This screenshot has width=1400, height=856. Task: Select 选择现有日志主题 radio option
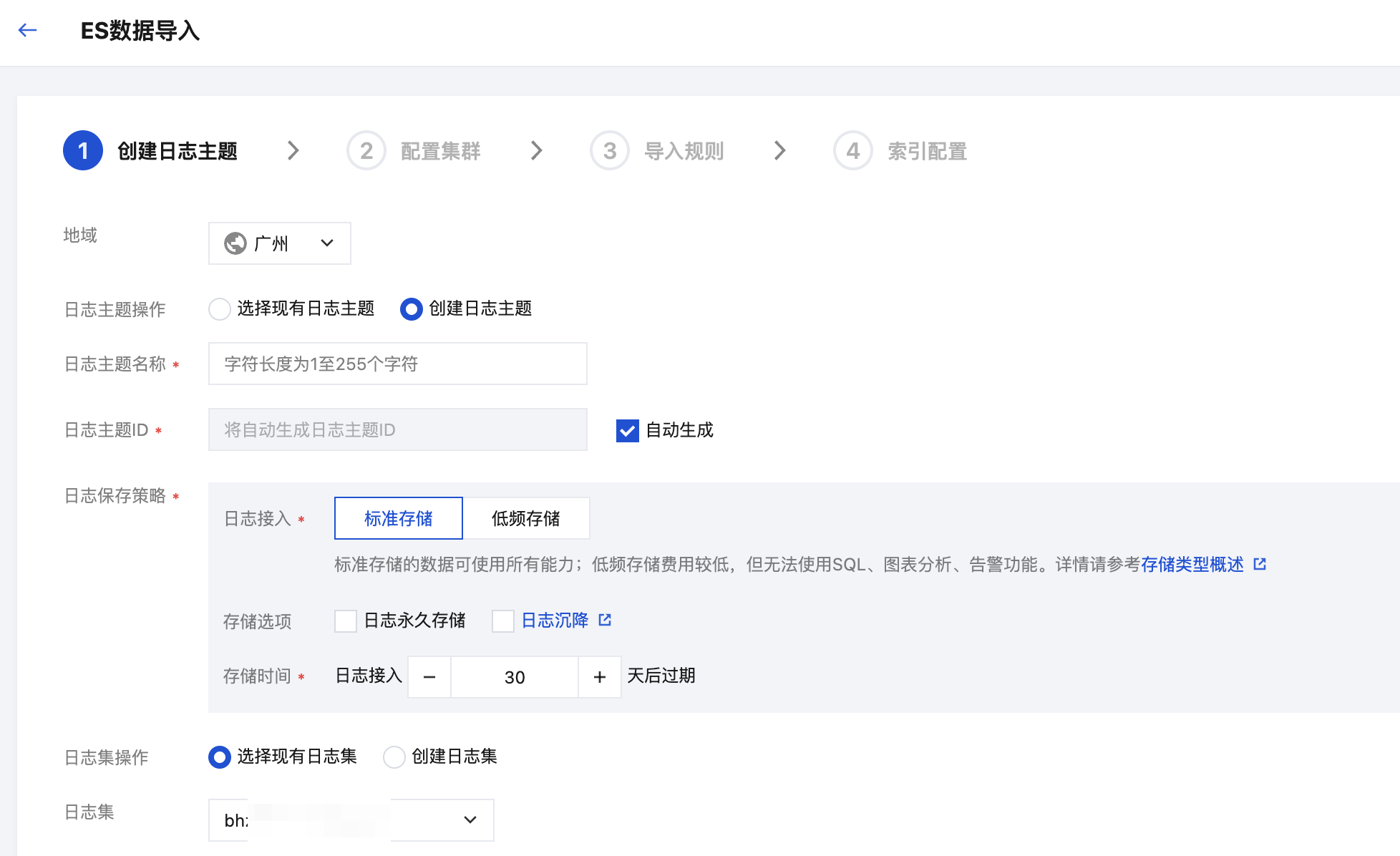tap(220, 309)
